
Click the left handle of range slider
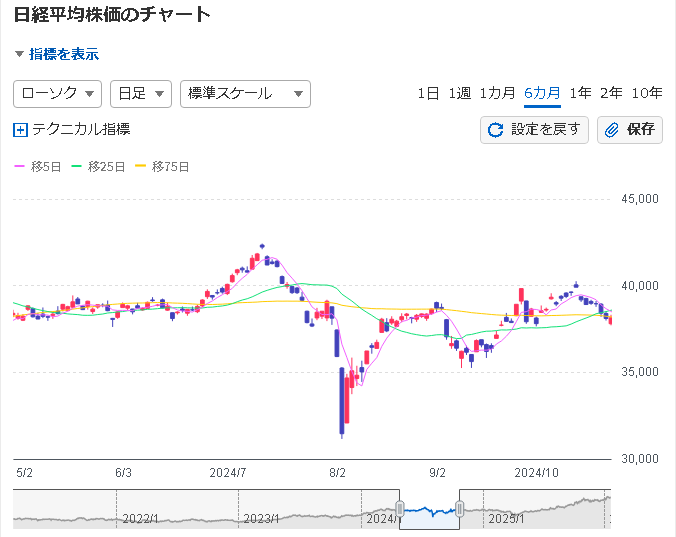400,509
